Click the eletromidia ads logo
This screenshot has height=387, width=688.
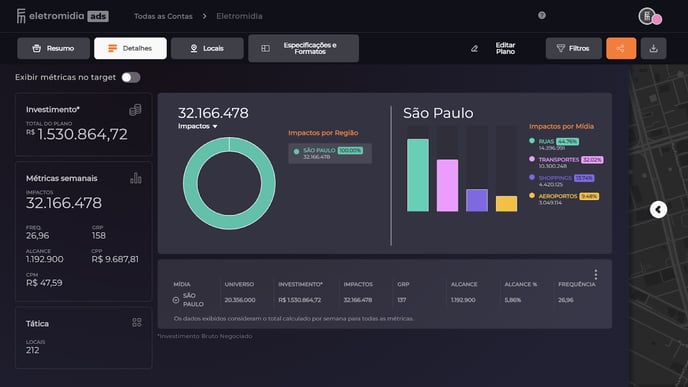coord(63,16)
